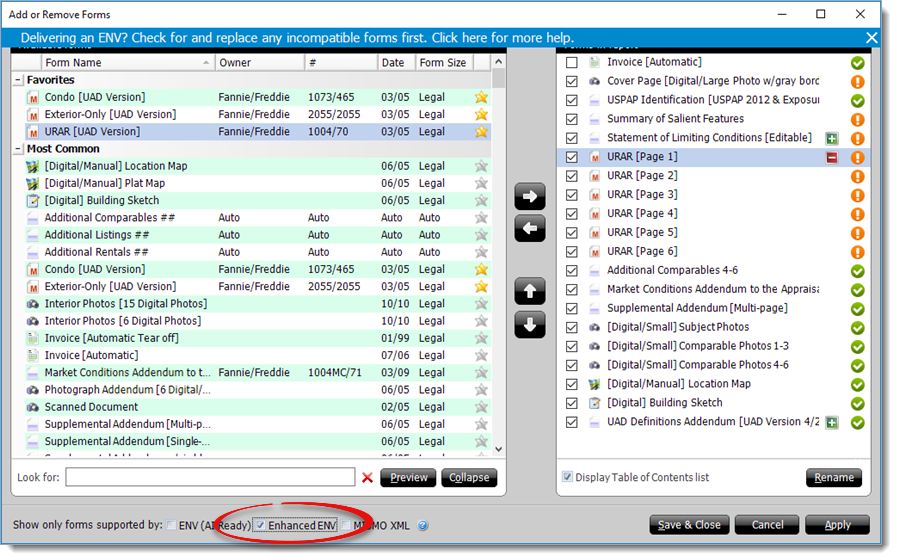Click camera icon of Interior Photos [15 Digital Photos]
Image resolution: width=897 pixels, height=560 pixels.
pos(33,304)
